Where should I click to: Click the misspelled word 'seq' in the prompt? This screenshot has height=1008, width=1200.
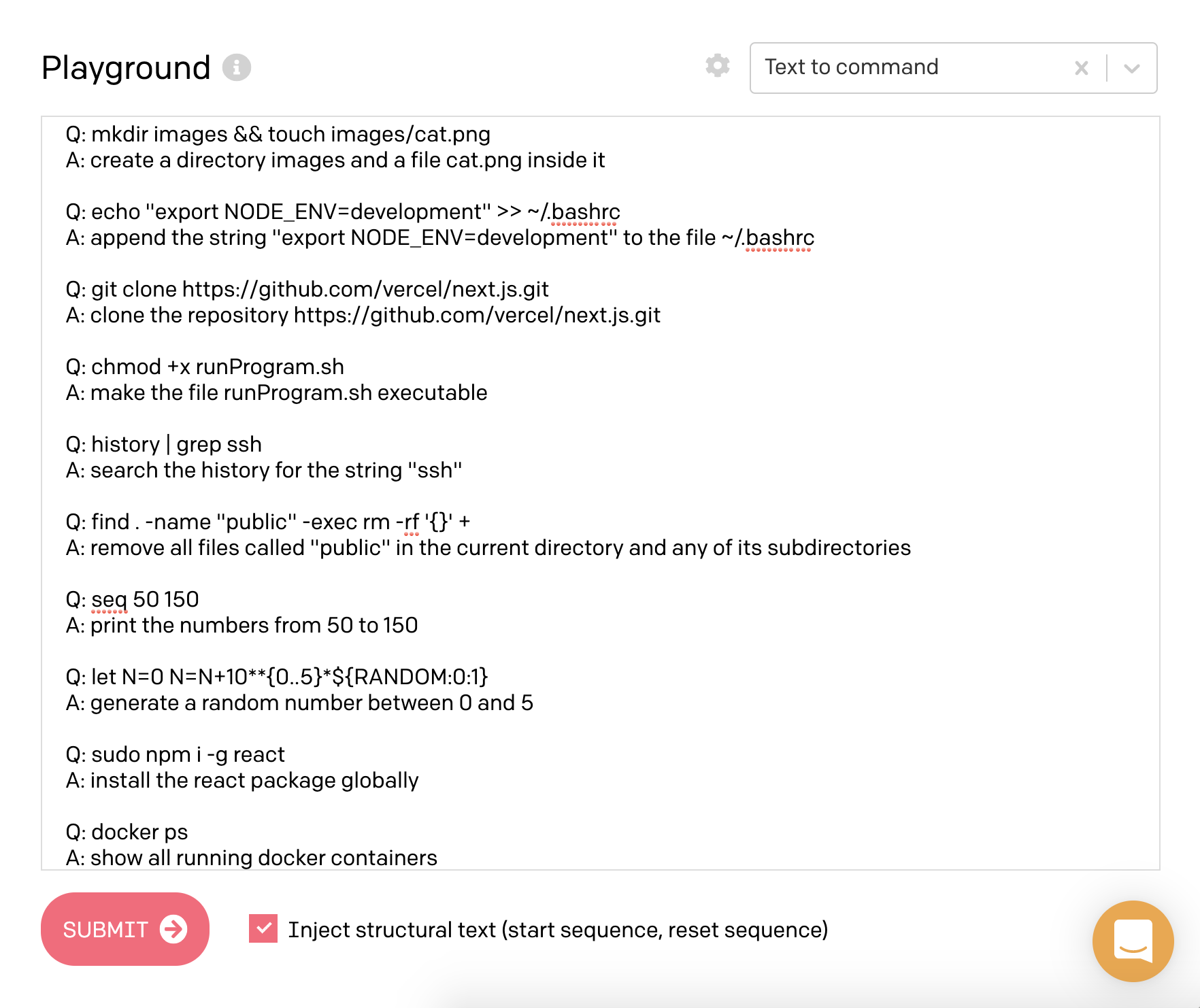(109, 599)
